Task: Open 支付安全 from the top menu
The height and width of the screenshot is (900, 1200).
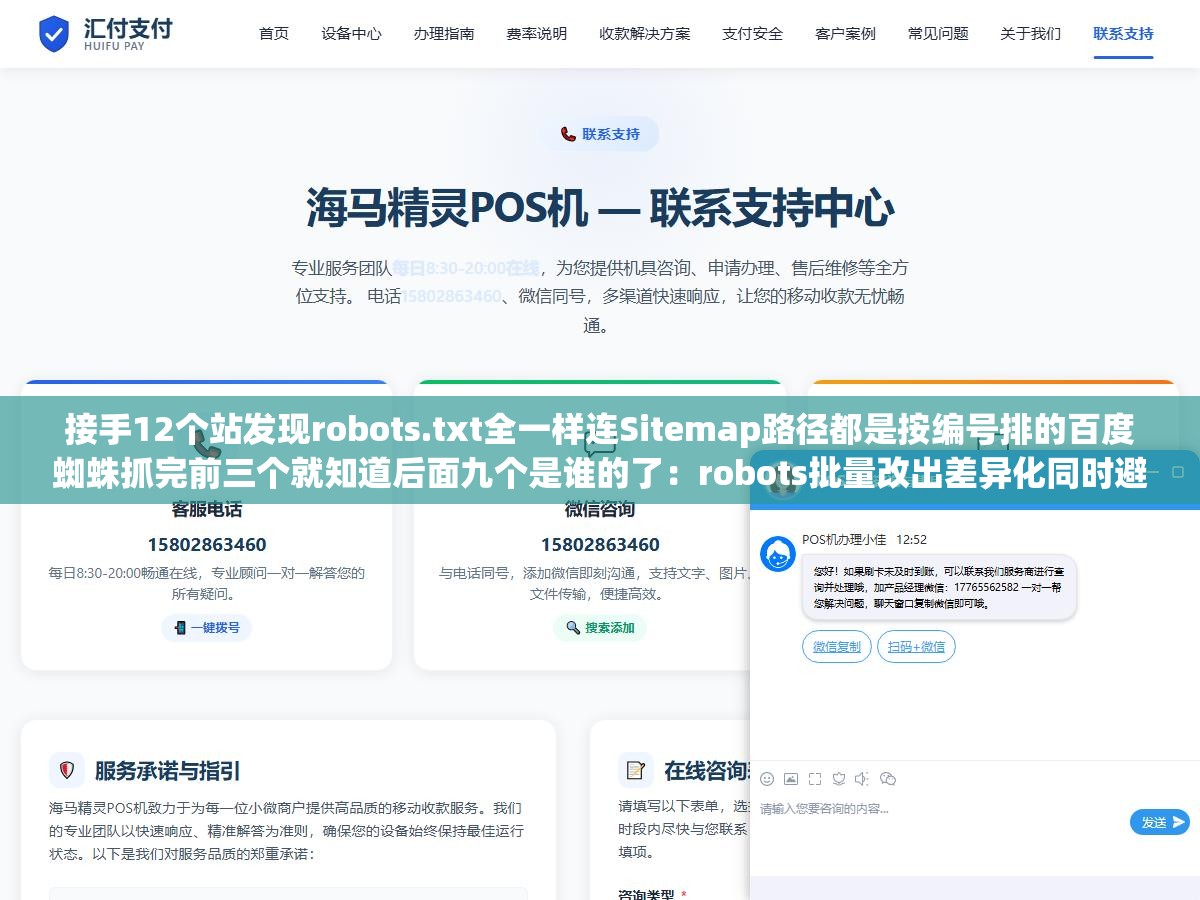Action: click(753, 34)
